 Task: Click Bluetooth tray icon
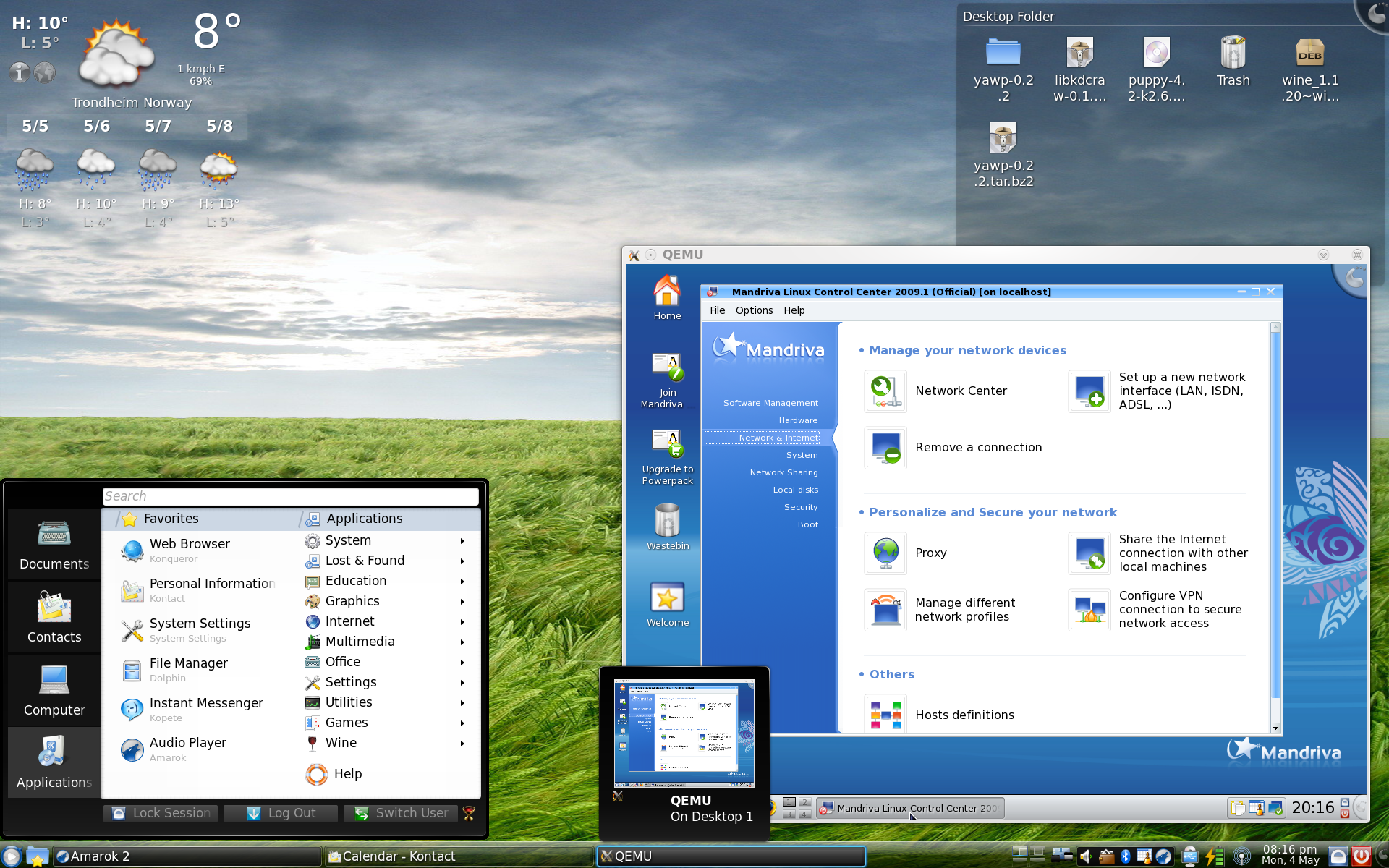(x=1126, y=856)
